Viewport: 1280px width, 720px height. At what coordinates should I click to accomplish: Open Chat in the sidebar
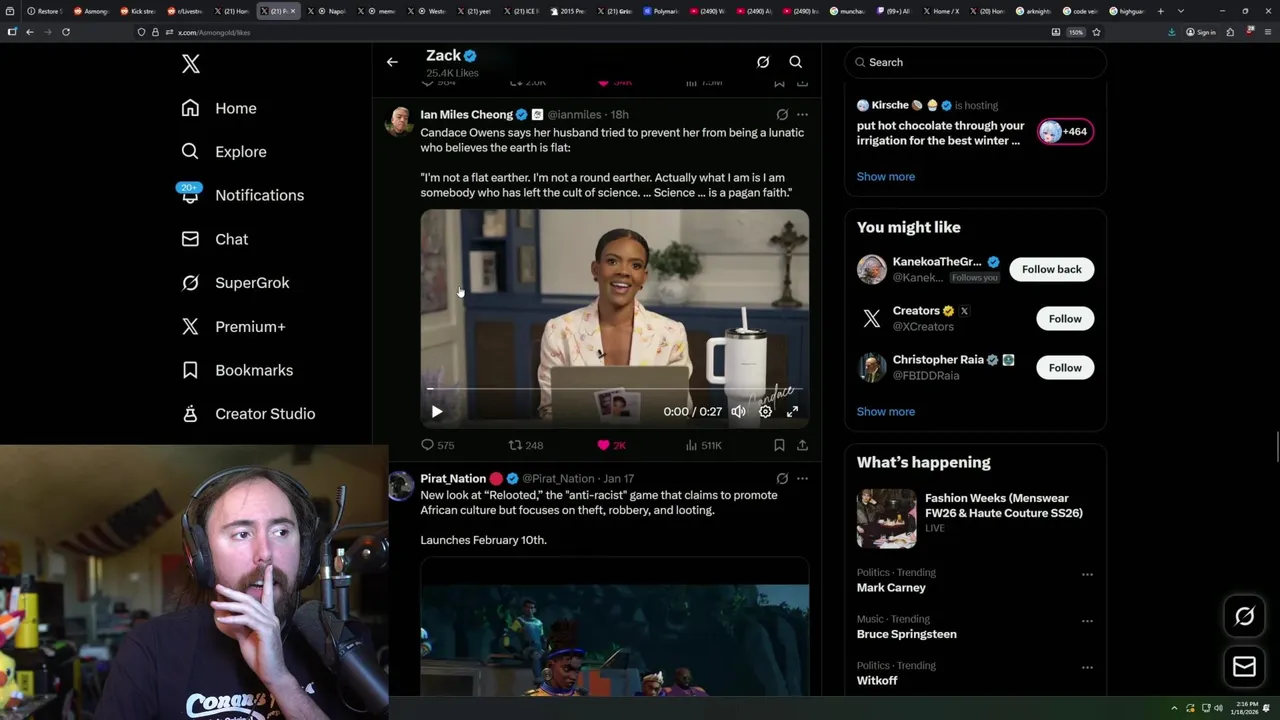click(x=214, y=239)
